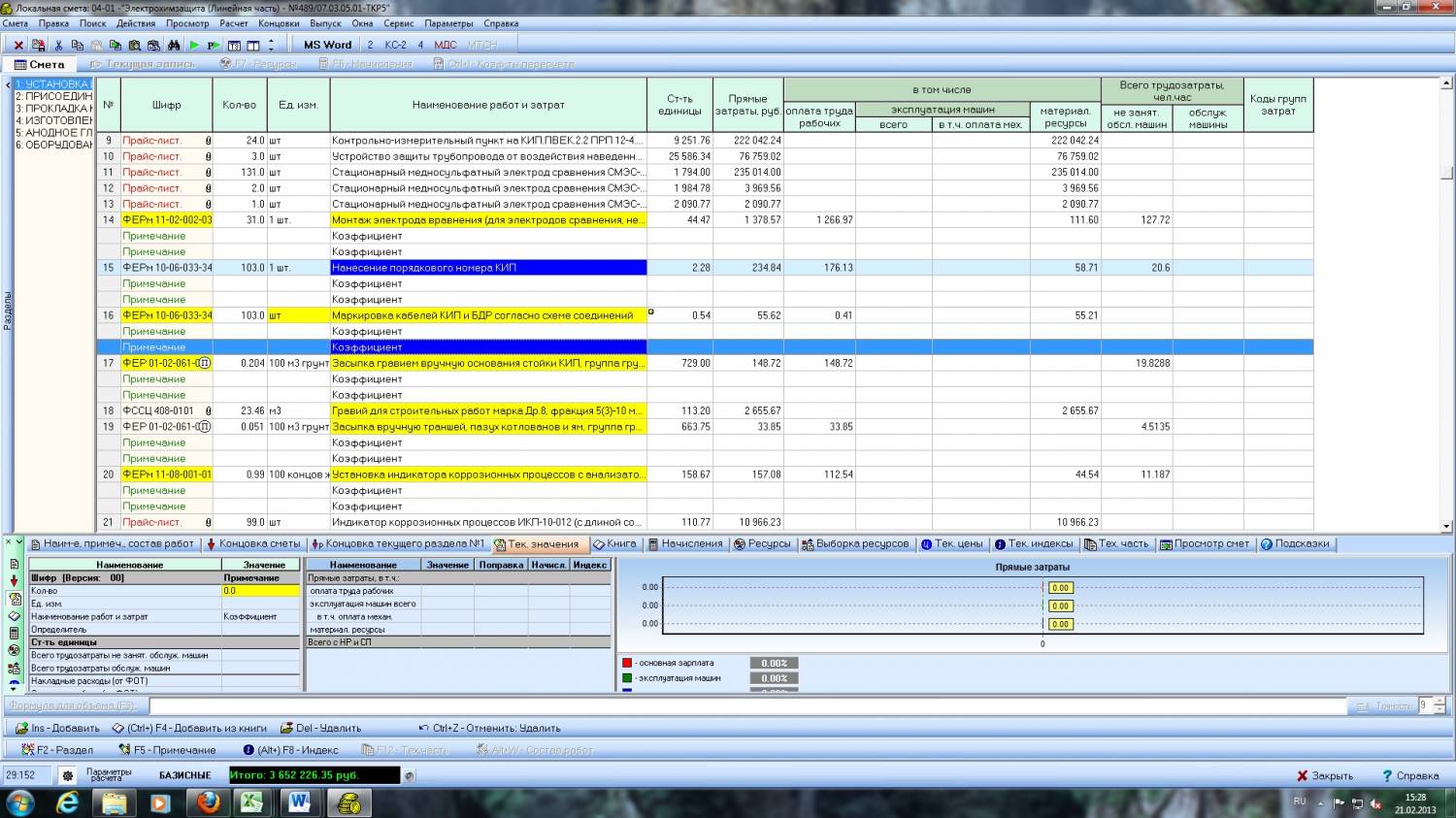Screen dimensions: 1456x818
Task: Click the calculation parameters gear icon
Action: (67, 775)
